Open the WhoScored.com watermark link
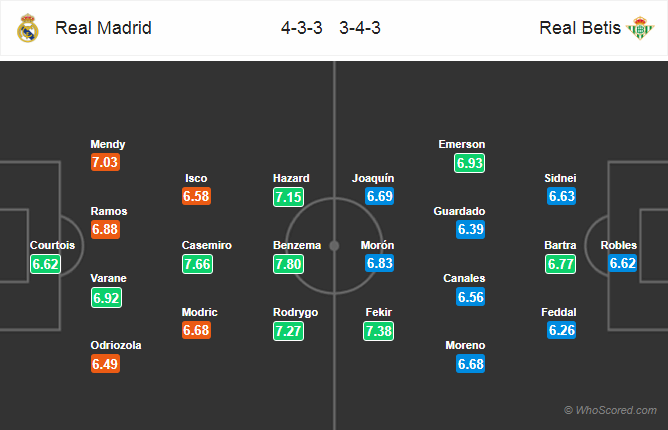The width and height of the screenshot is (668, 430). 610,410
